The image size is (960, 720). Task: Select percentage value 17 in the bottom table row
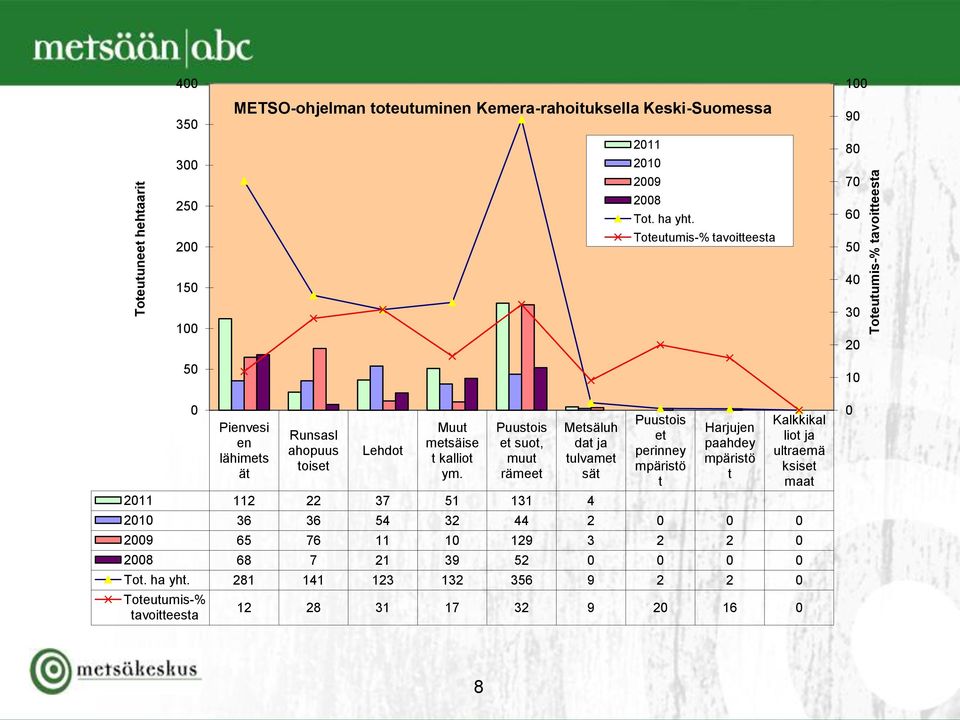pos(452,607)
